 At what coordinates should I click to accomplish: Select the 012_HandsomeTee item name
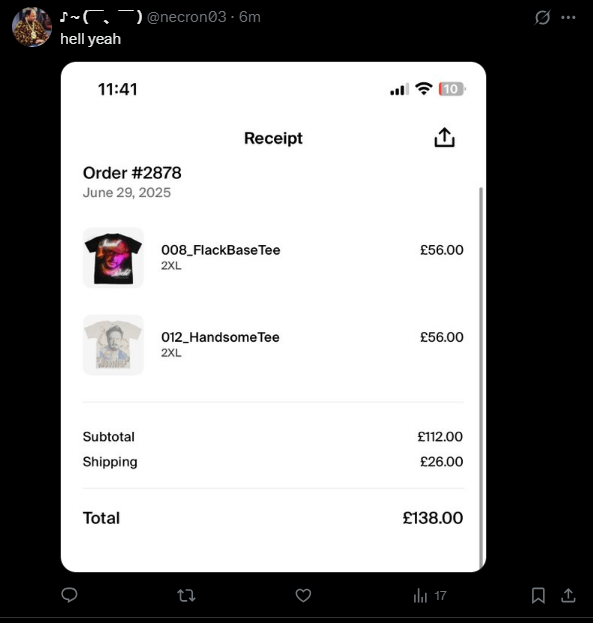pyautogui.click(x=220, y=337)
